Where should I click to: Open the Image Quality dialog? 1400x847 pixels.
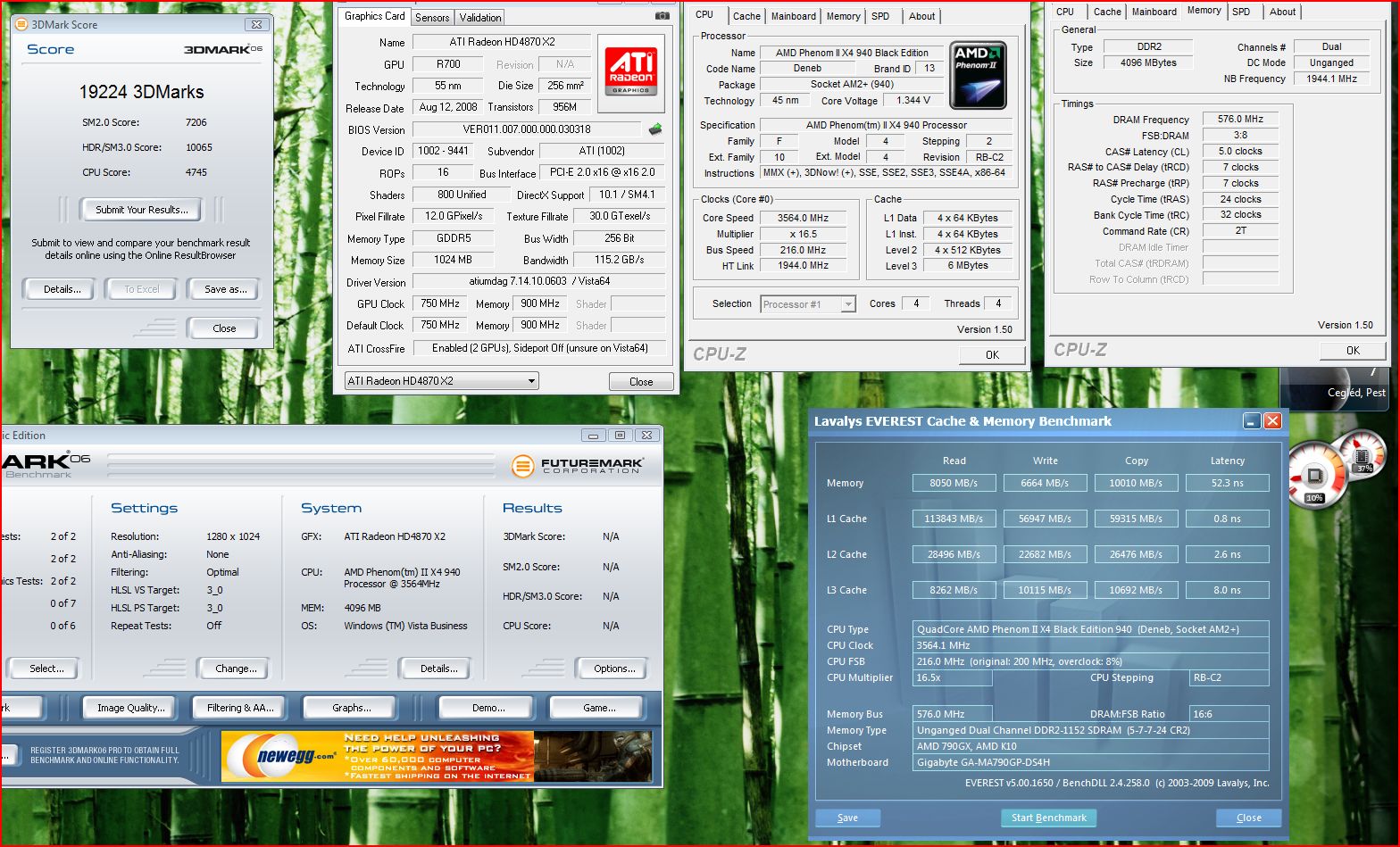pos(131,708)
